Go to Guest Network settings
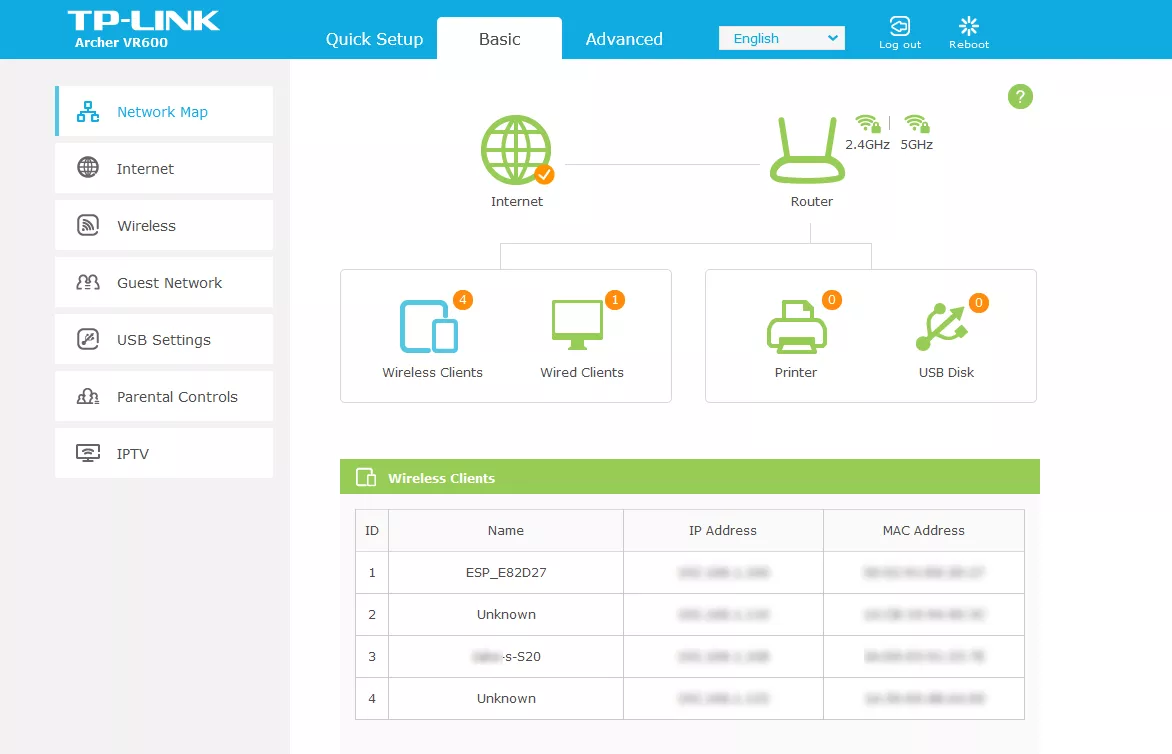This screenshot has width=1172, height=754. (x=164, y=282)
